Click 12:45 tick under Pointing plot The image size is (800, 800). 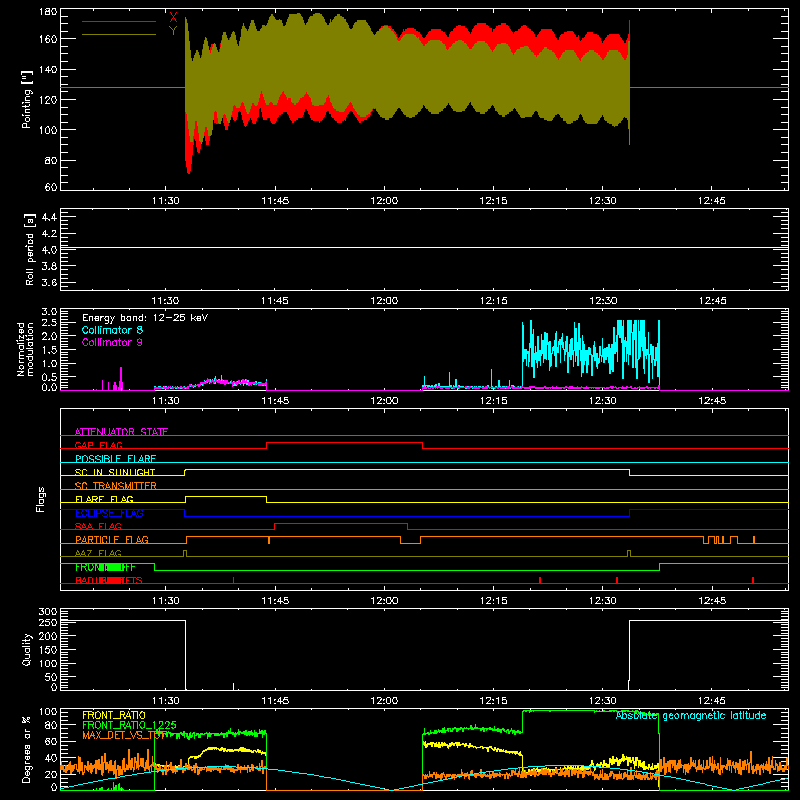pyautogui.click(x=712, y=201)
